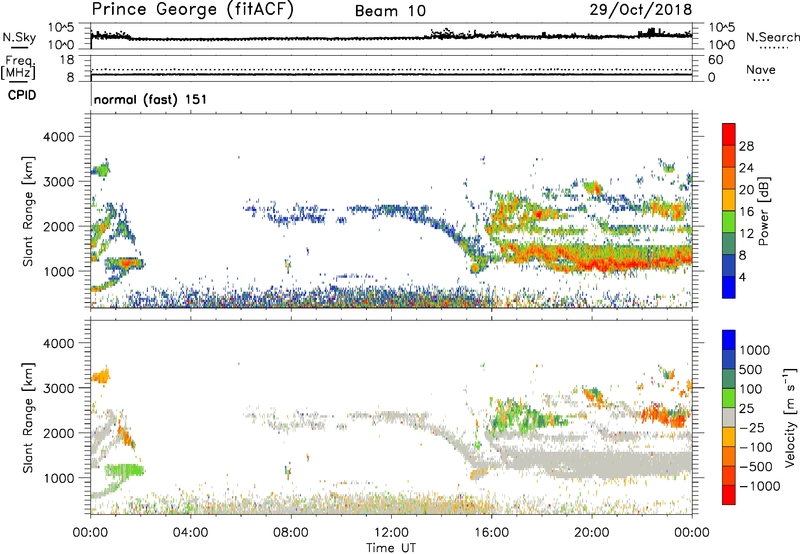Pick the red bottom segment of Velocity colorbar
Screen dimensions: 800x554
tap(729, 495)
